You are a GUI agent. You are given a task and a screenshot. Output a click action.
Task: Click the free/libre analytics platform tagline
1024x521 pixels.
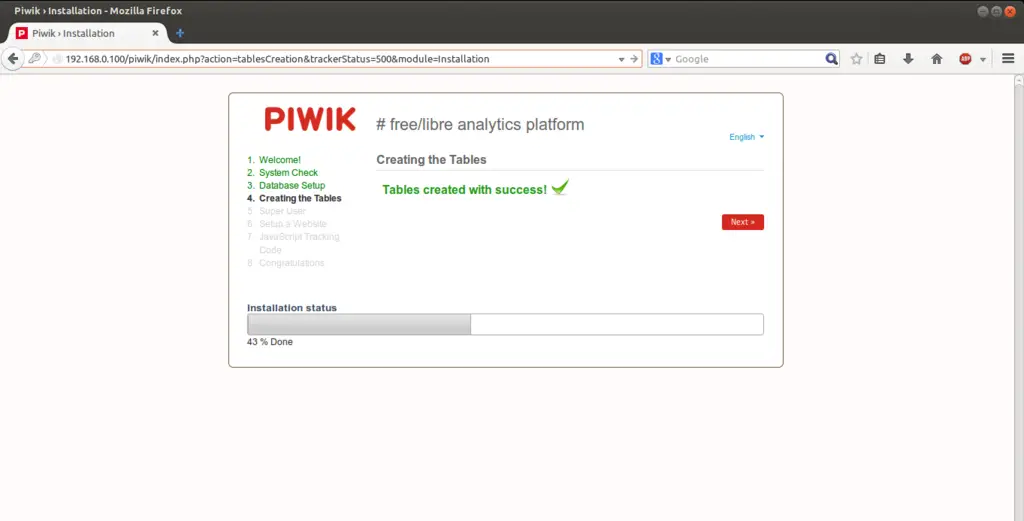(480, 125)
